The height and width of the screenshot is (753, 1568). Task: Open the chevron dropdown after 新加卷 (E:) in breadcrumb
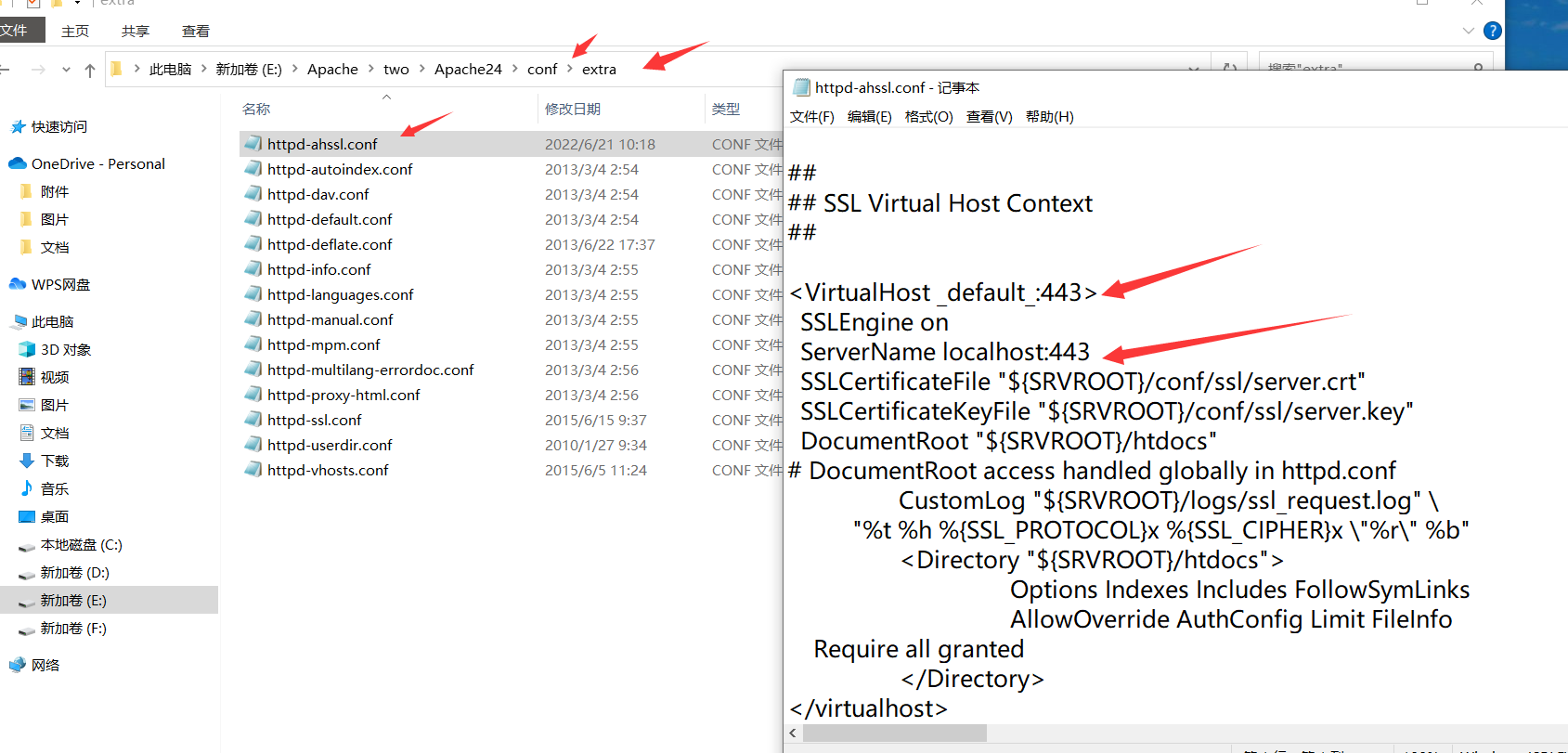coord(295,69)
